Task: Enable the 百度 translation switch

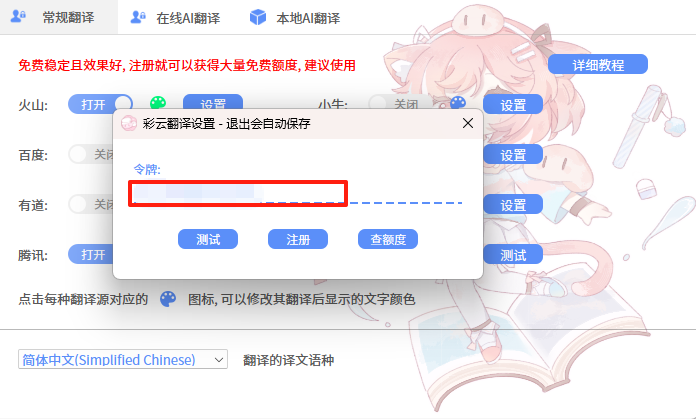Action: [x=91, y=154]
